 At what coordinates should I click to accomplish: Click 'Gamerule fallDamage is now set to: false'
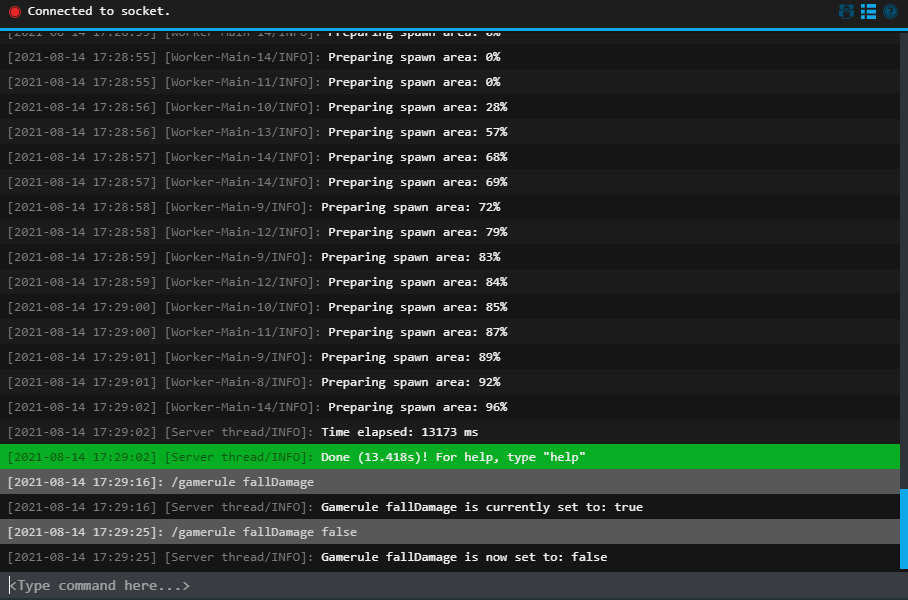[x=450, y=557]
